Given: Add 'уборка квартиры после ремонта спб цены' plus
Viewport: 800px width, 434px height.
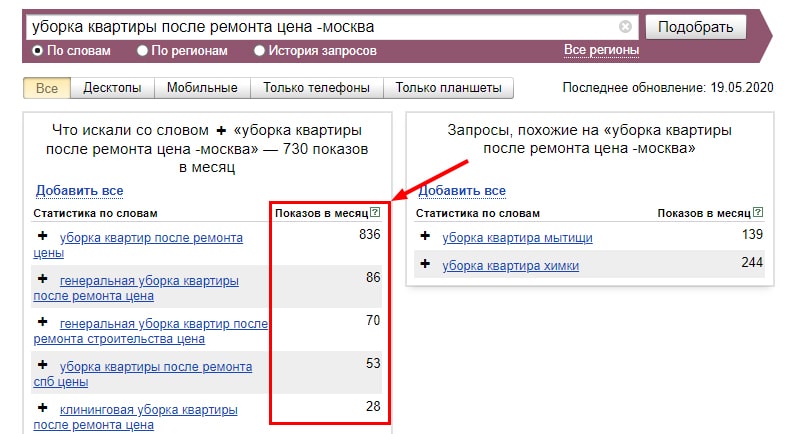Looking at the screenshot, I should (43, 365).
